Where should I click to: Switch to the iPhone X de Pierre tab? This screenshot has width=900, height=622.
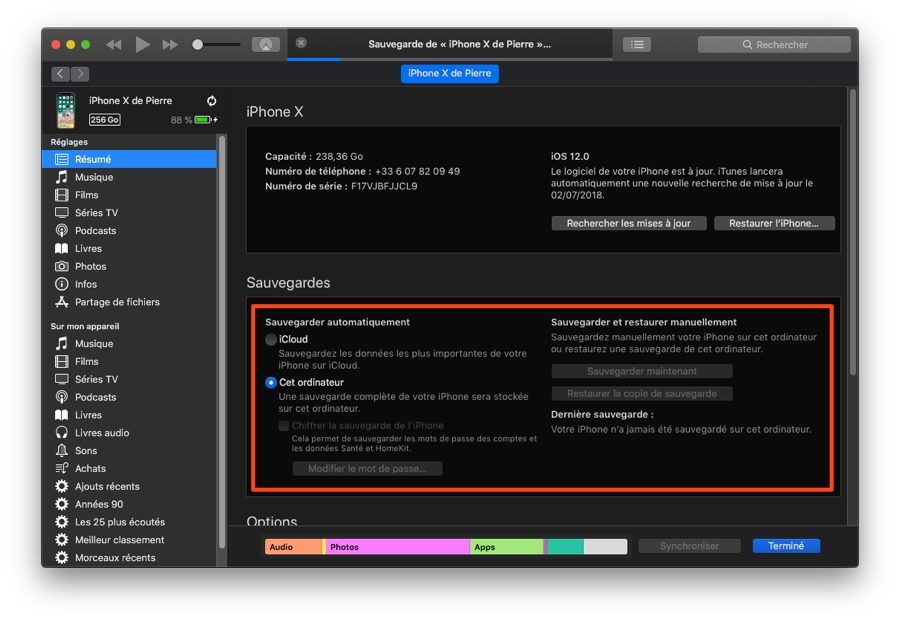pos(450,73)
